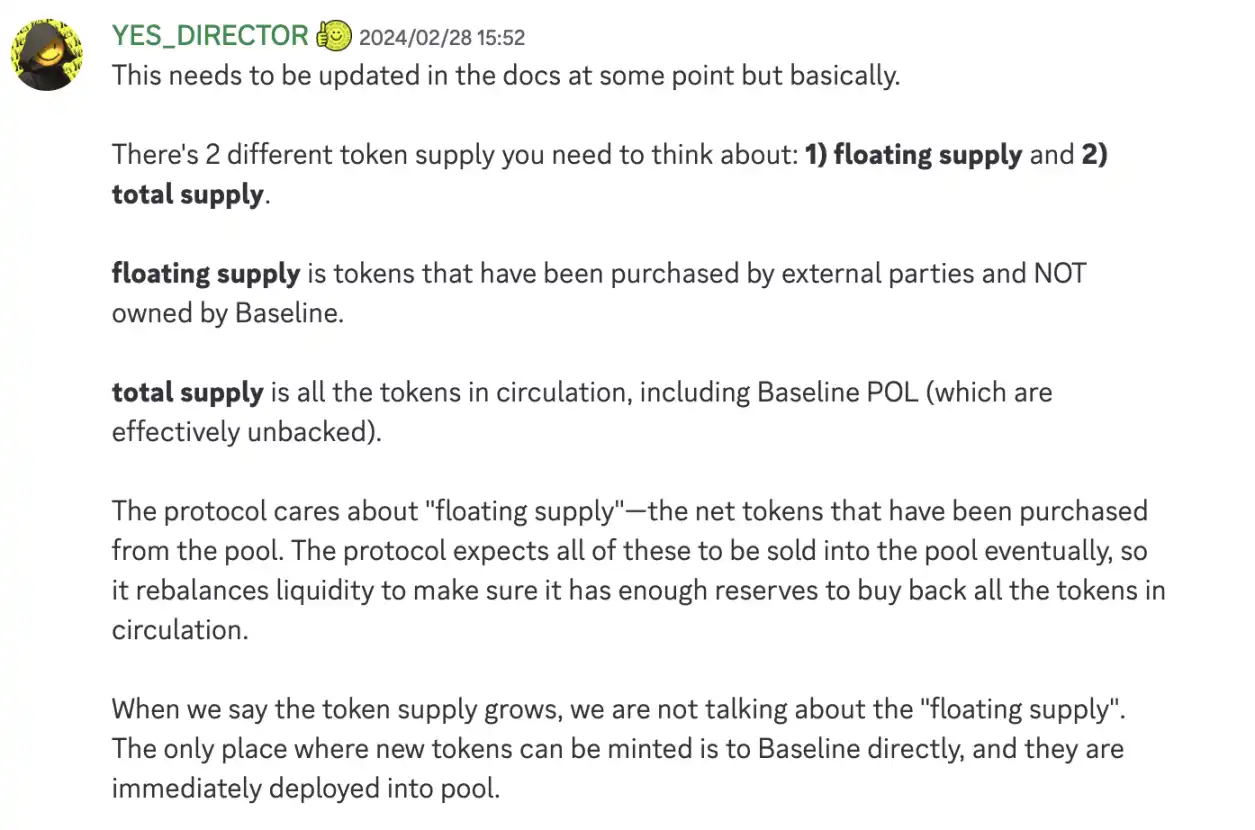Click the "effectively unbacked)." text

tap(246, 432)
